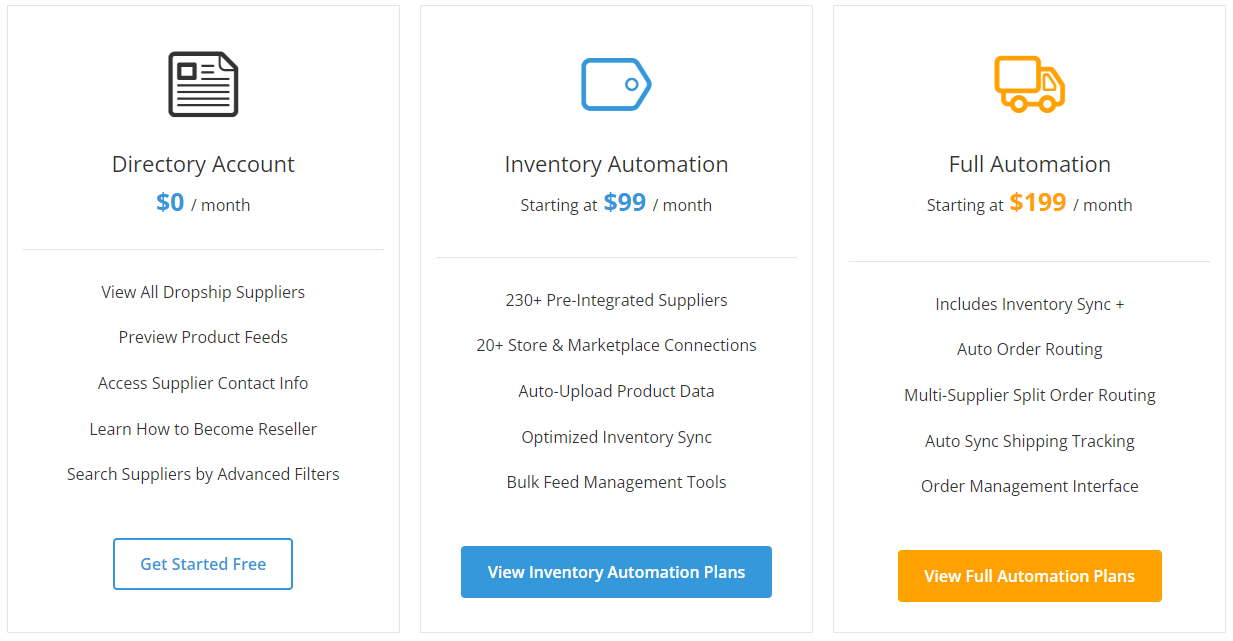1233x641 pixels.
Task: Click Search Suppliers by Advanced Filters
Action: (203, 474)
